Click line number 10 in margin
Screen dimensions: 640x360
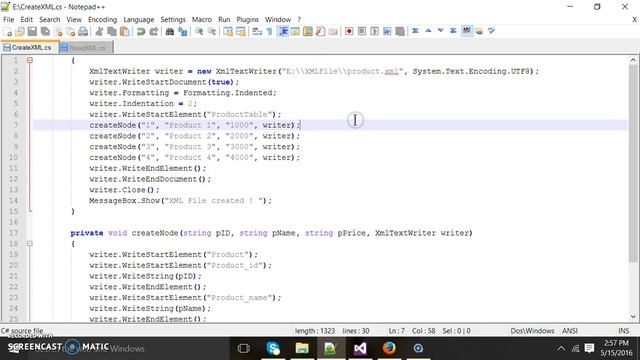13,158
